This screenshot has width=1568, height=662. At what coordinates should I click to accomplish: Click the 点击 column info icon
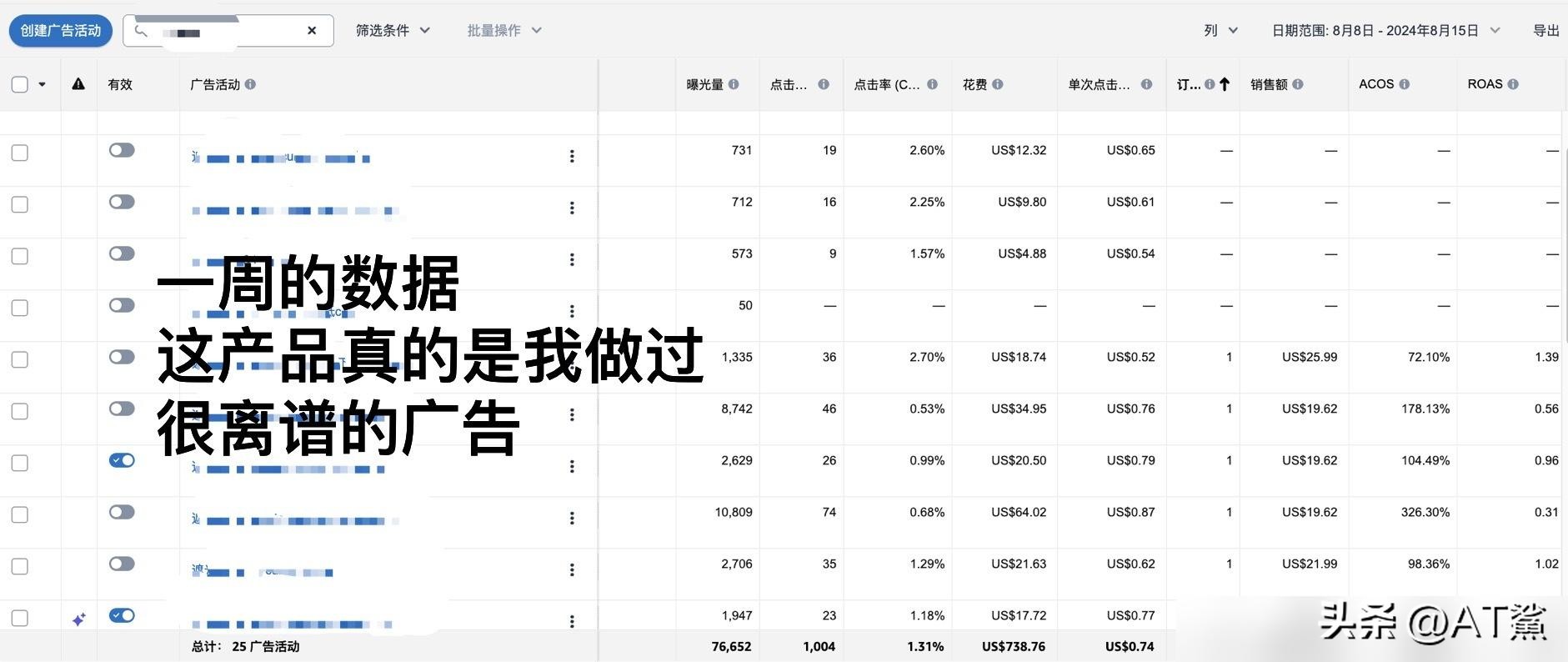tap(824, 84)
